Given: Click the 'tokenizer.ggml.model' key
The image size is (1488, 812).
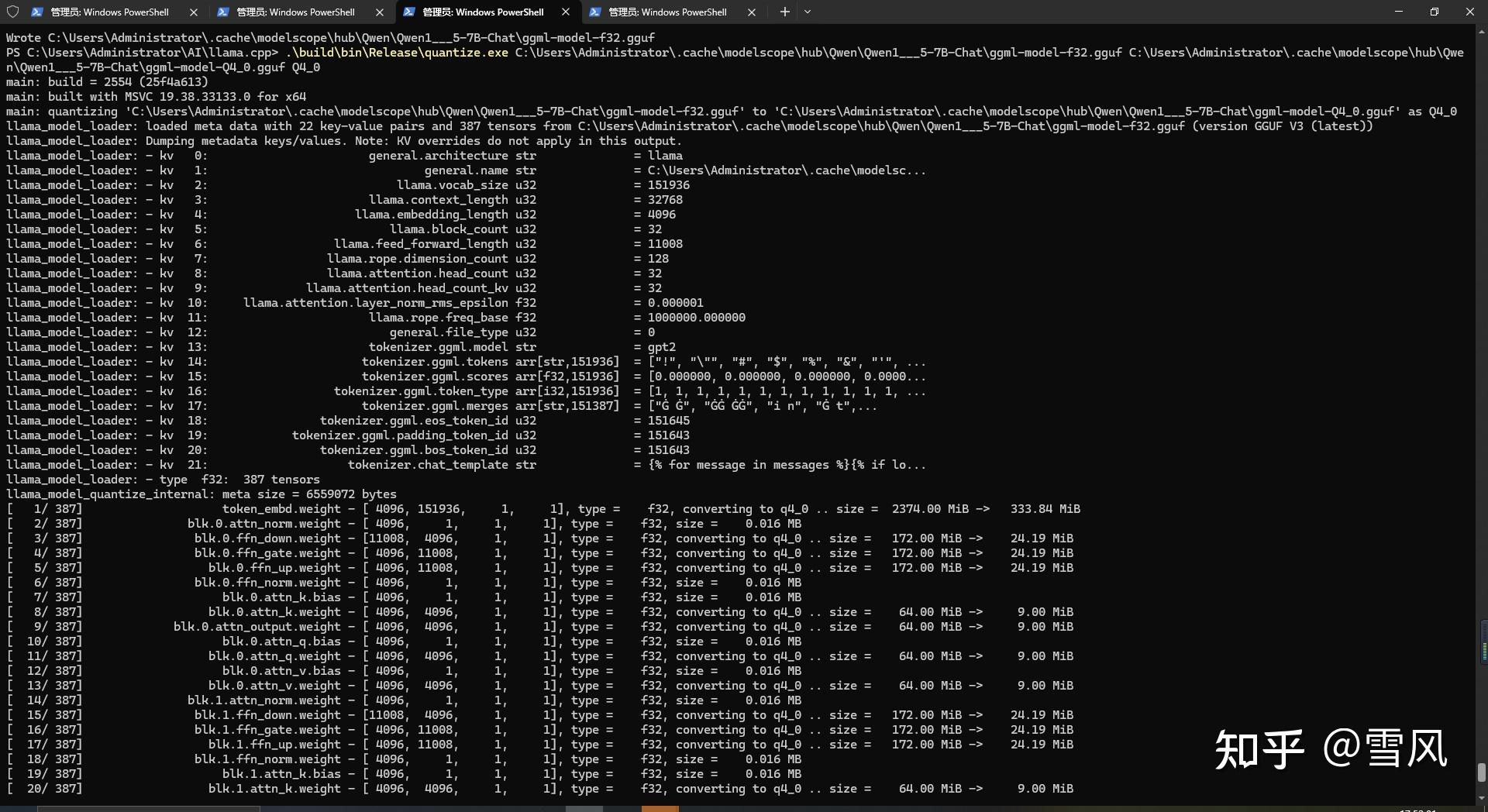Looking at the screenshot, I should pos(439,347).
